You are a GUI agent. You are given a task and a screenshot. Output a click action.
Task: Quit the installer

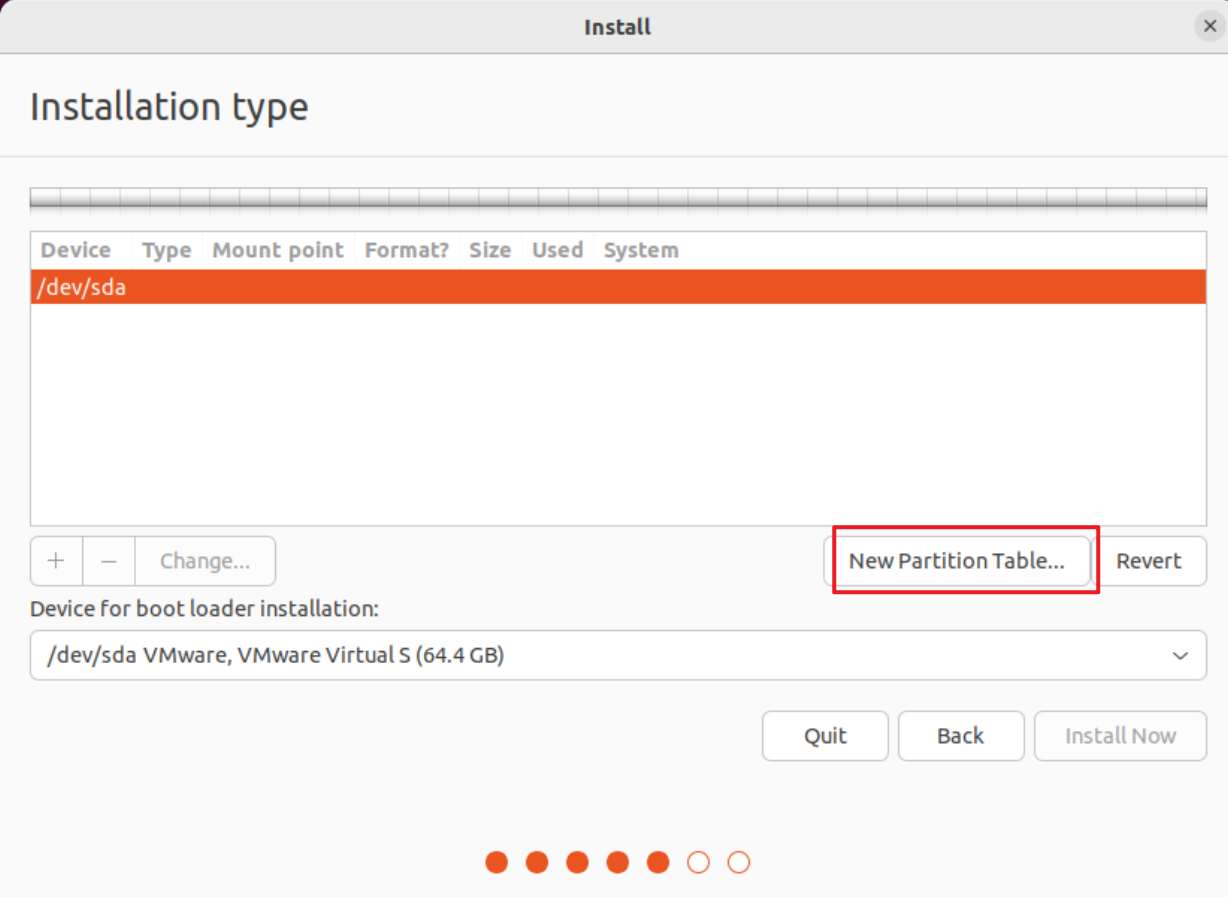825,736
